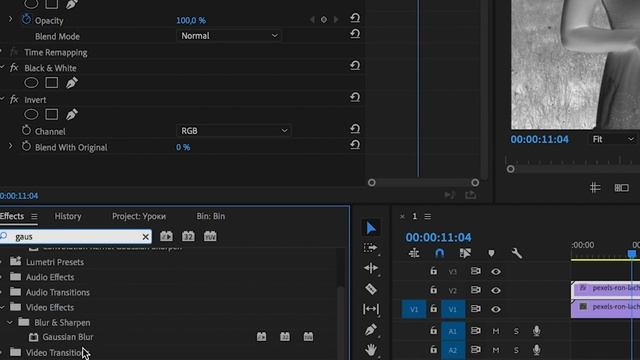640x360 pixels.
Task: Switch to Bin: Bin tab
Action: pyautogui.click(x=211, y=216)
